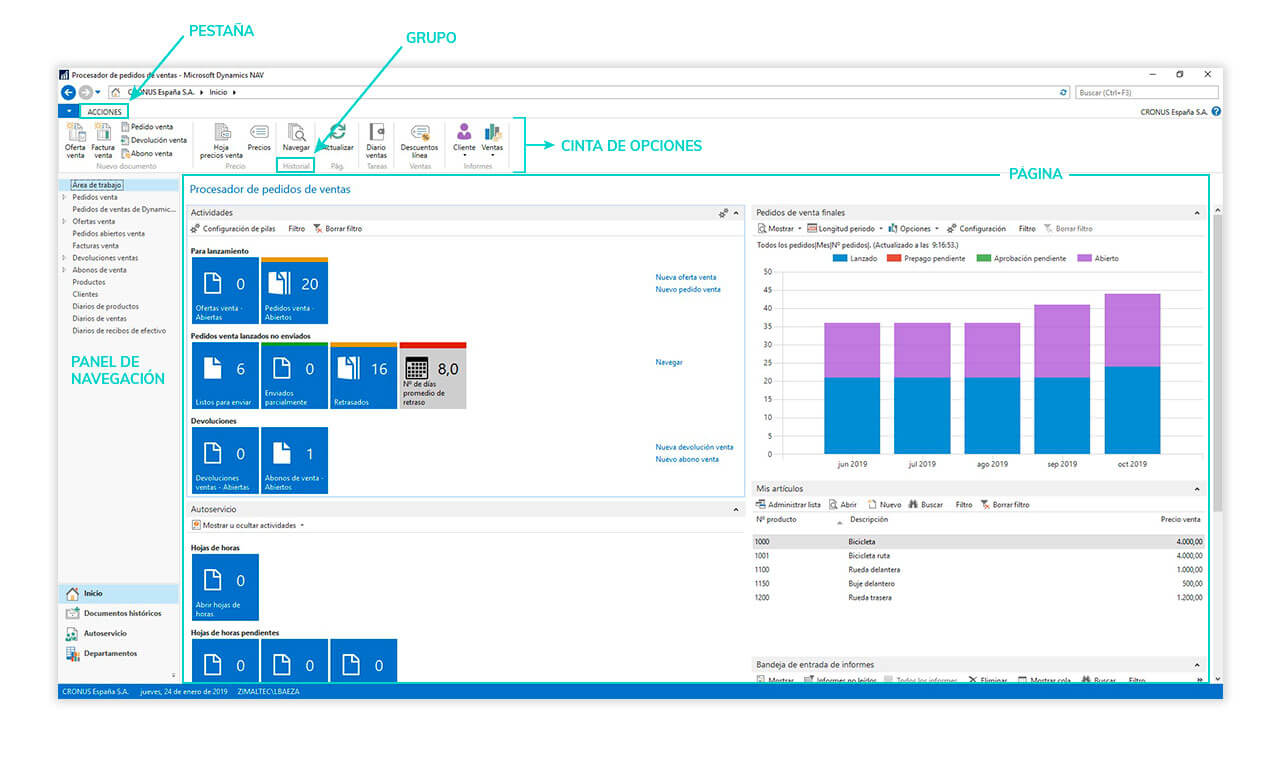Viewport: 1280px width, 768px height.
Task: Click the Nueva oferta venta link
Action: click(685, 277)
